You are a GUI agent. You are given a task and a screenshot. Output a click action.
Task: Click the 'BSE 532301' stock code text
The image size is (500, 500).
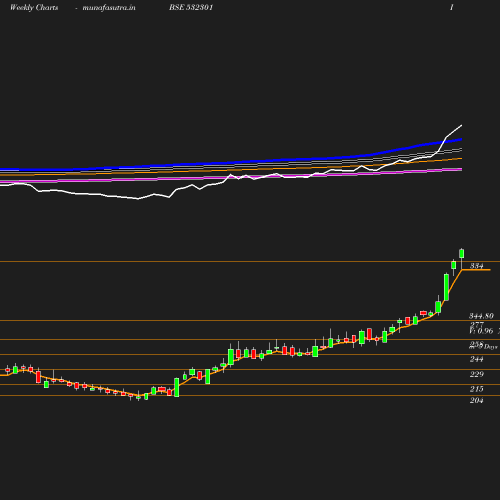[191, 7]
